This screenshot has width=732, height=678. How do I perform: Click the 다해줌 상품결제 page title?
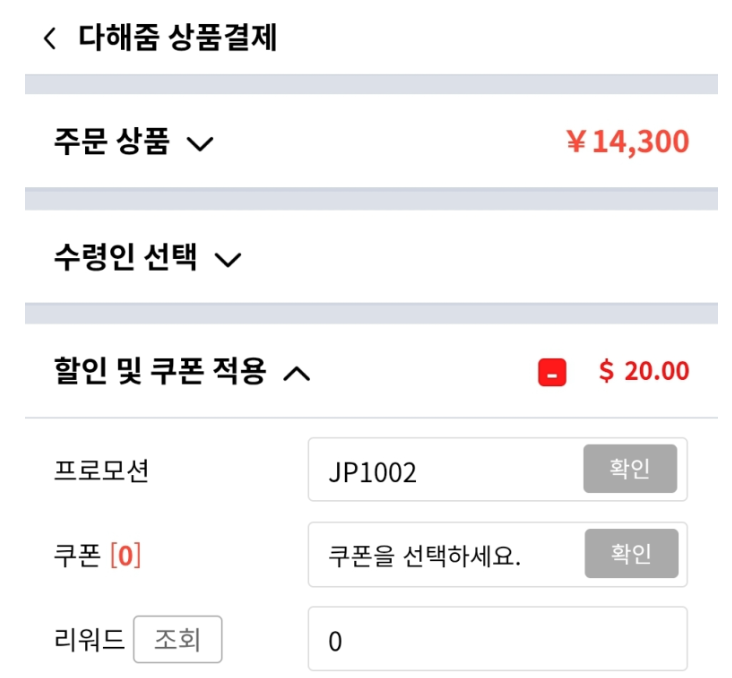[178, 39]
